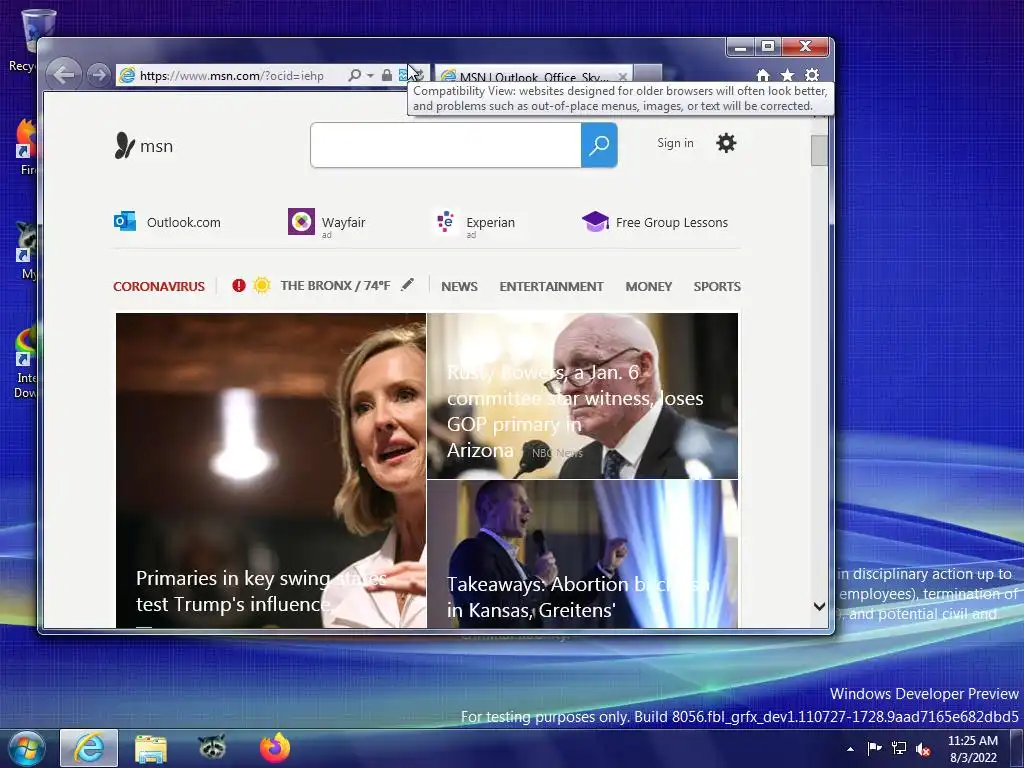Image resolution: width=1024 pixels, height=768 pixels.
Task: Toggle the Compatibility View icon
Action: 404,75
